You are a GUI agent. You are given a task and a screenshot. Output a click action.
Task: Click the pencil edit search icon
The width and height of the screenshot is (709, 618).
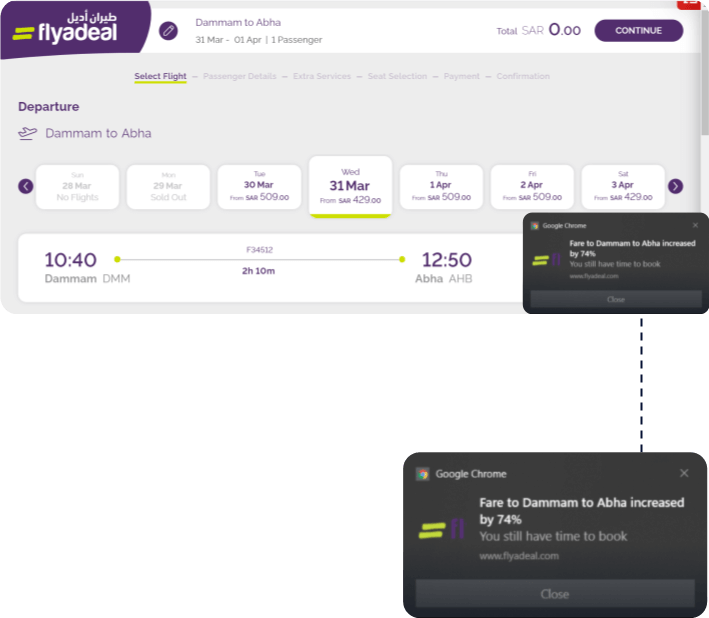pyautogui.click(x=168, y=31)
